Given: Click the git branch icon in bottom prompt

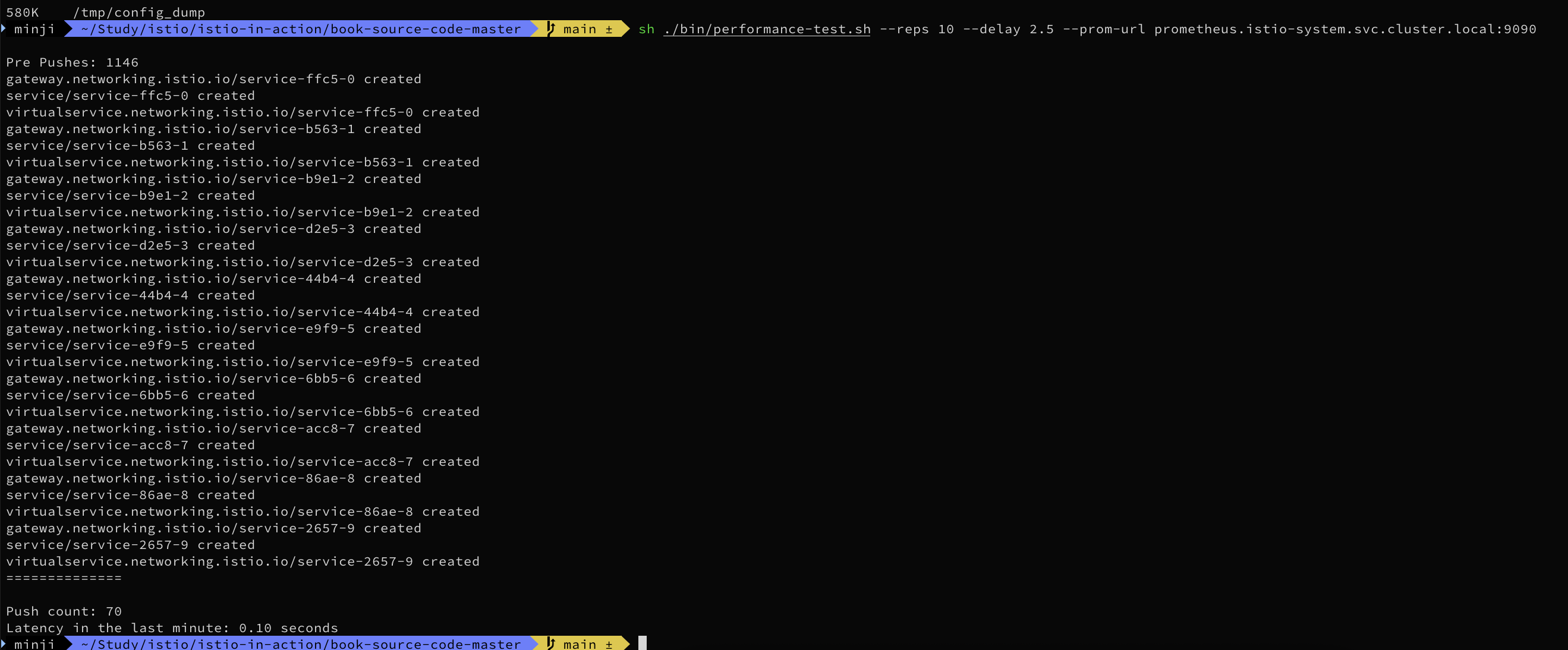Looking at the screenshot, I should click(x=550, y=643).
